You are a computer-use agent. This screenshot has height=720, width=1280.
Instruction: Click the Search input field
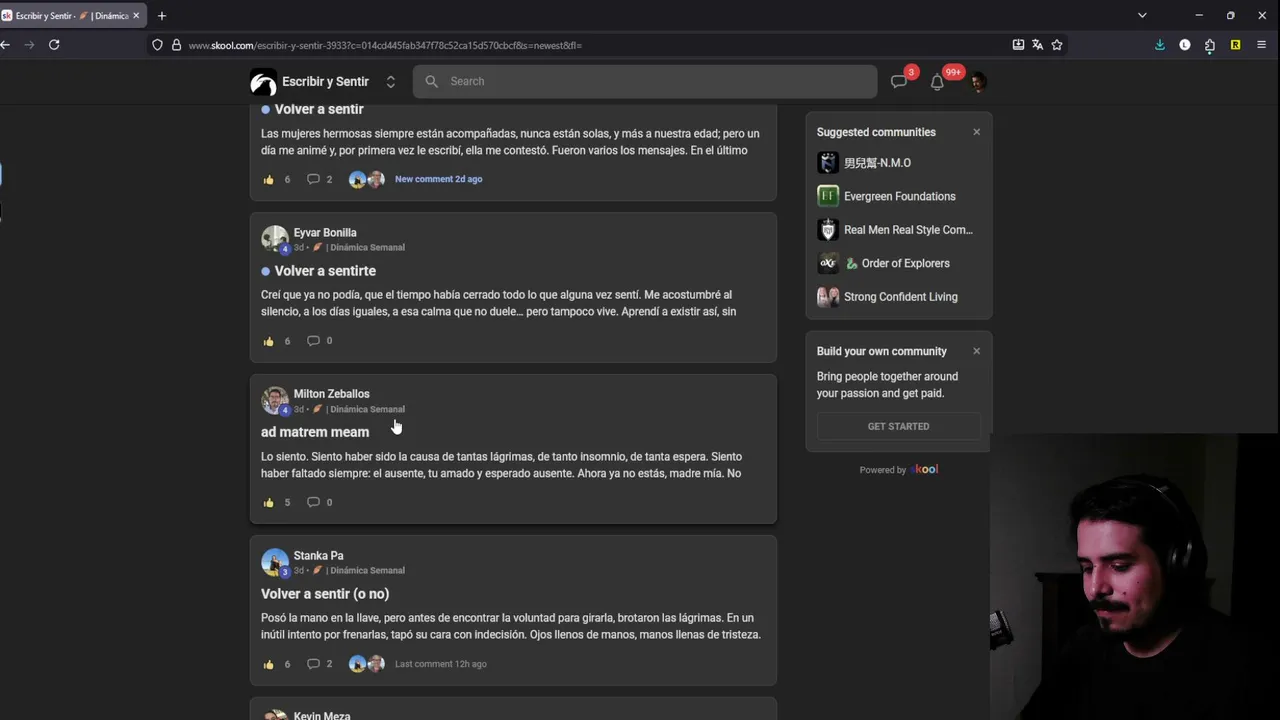pos(645,82)
